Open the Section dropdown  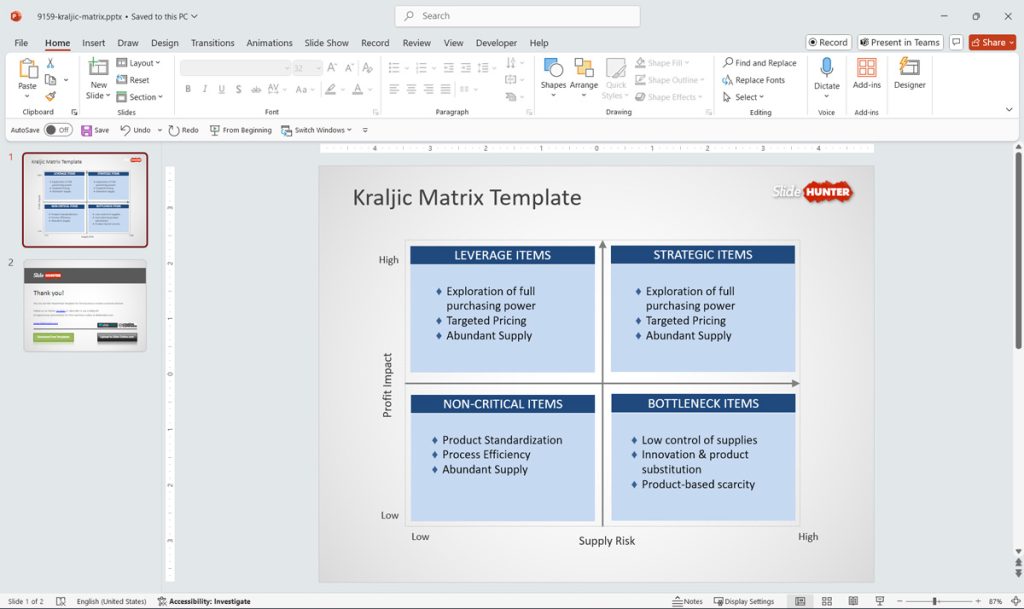click(x=140, y=97)
